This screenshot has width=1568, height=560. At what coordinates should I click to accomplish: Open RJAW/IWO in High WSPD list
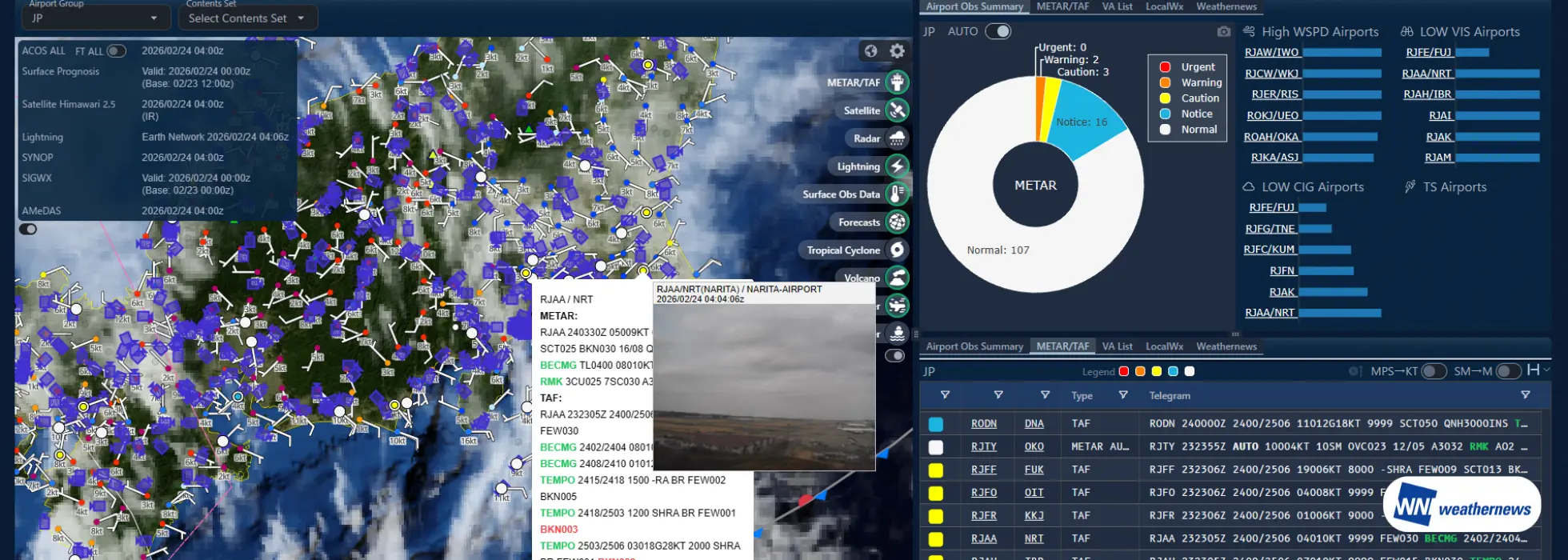point(1272,53)
